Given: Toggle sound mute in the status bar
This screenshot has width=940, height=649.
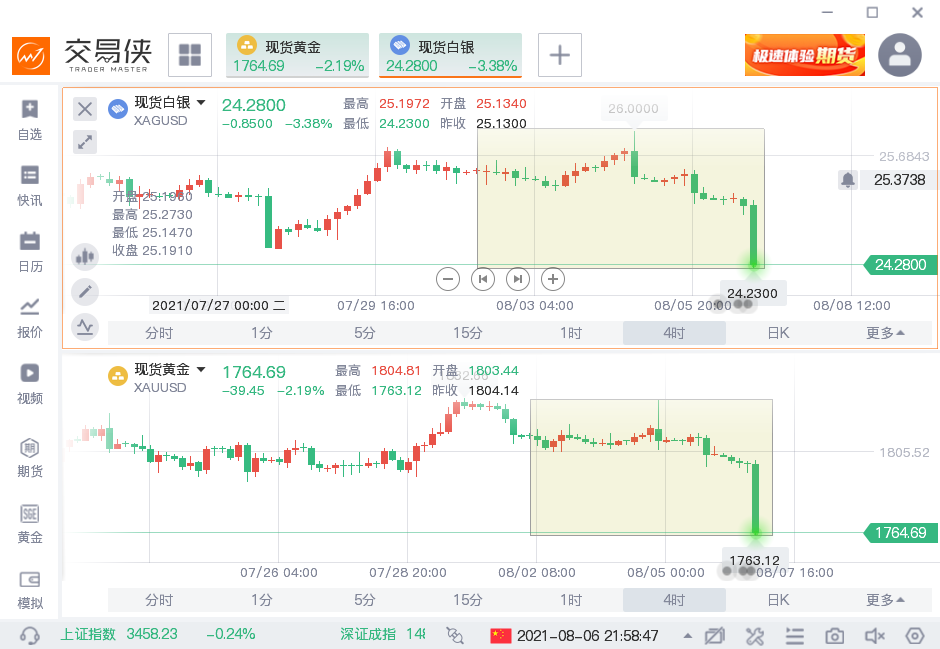Looking at the screenshot, I should point(874,636).
